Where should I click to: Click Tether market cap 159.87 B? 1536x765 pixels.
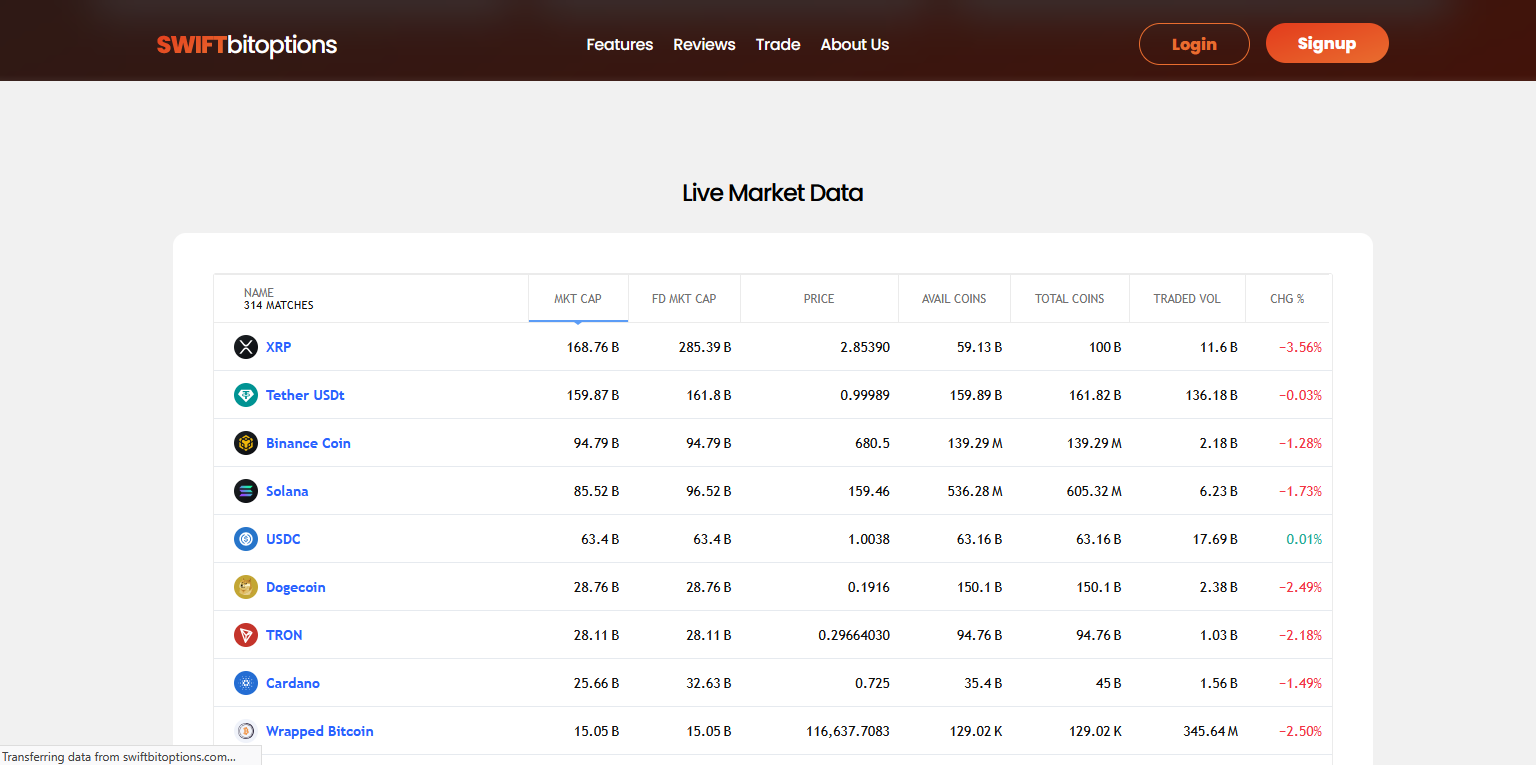point(593,395)
